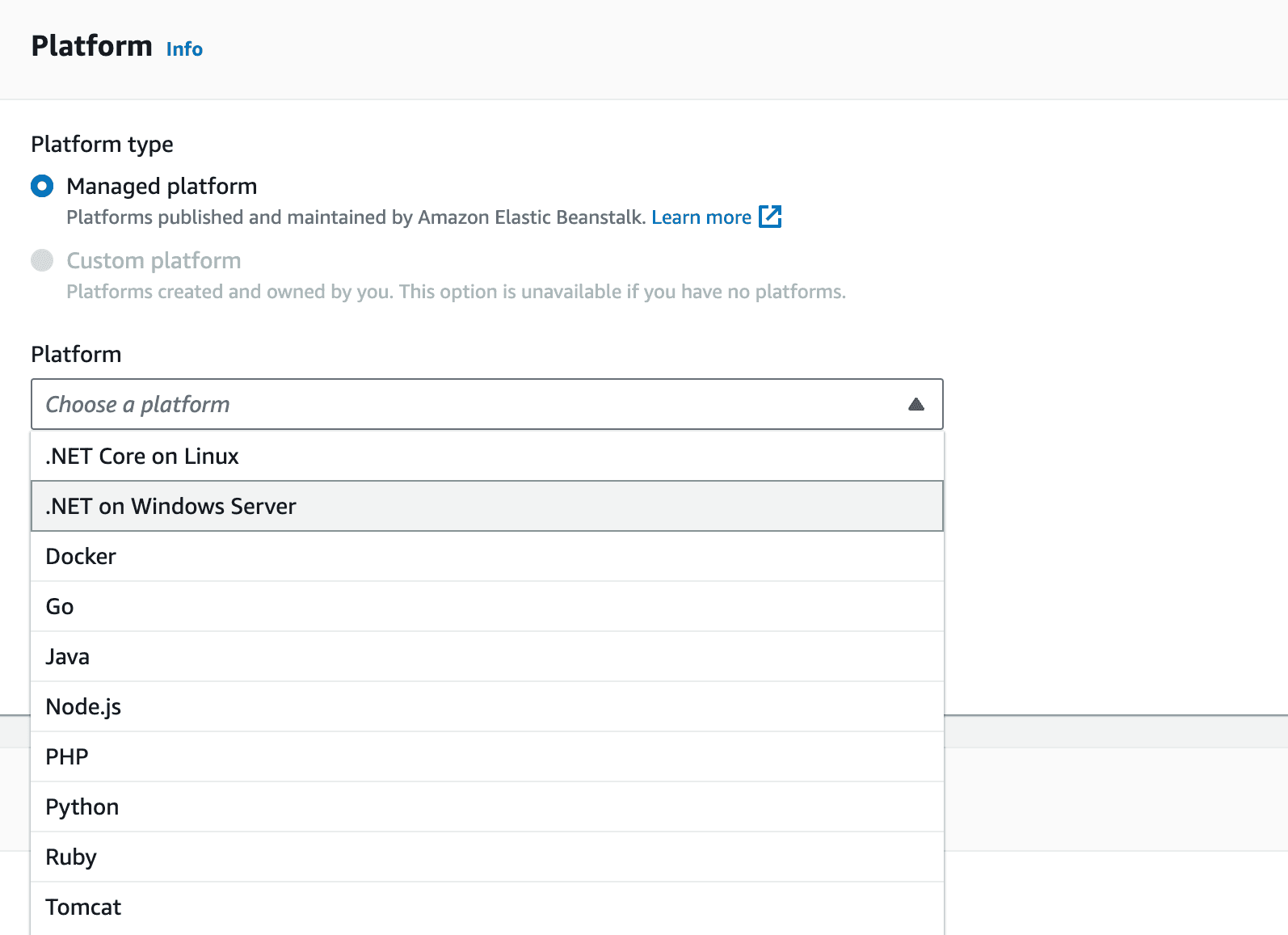This screenshot has height=935, width=1288.
Task: Select PHP in the platform dropdown
Action: click(487, 756)
